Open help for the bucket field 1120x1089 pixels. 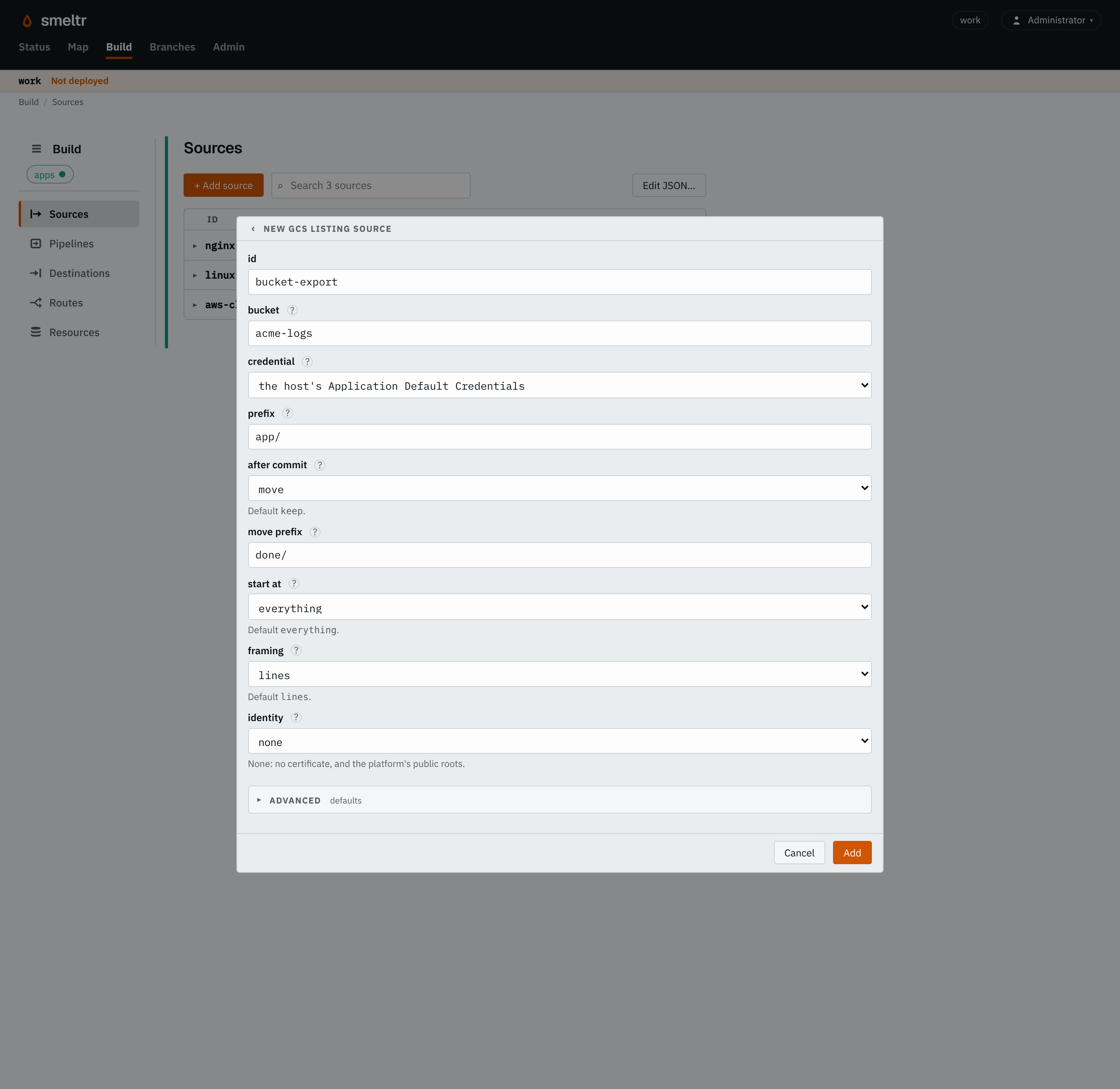[x=292, y=310]
